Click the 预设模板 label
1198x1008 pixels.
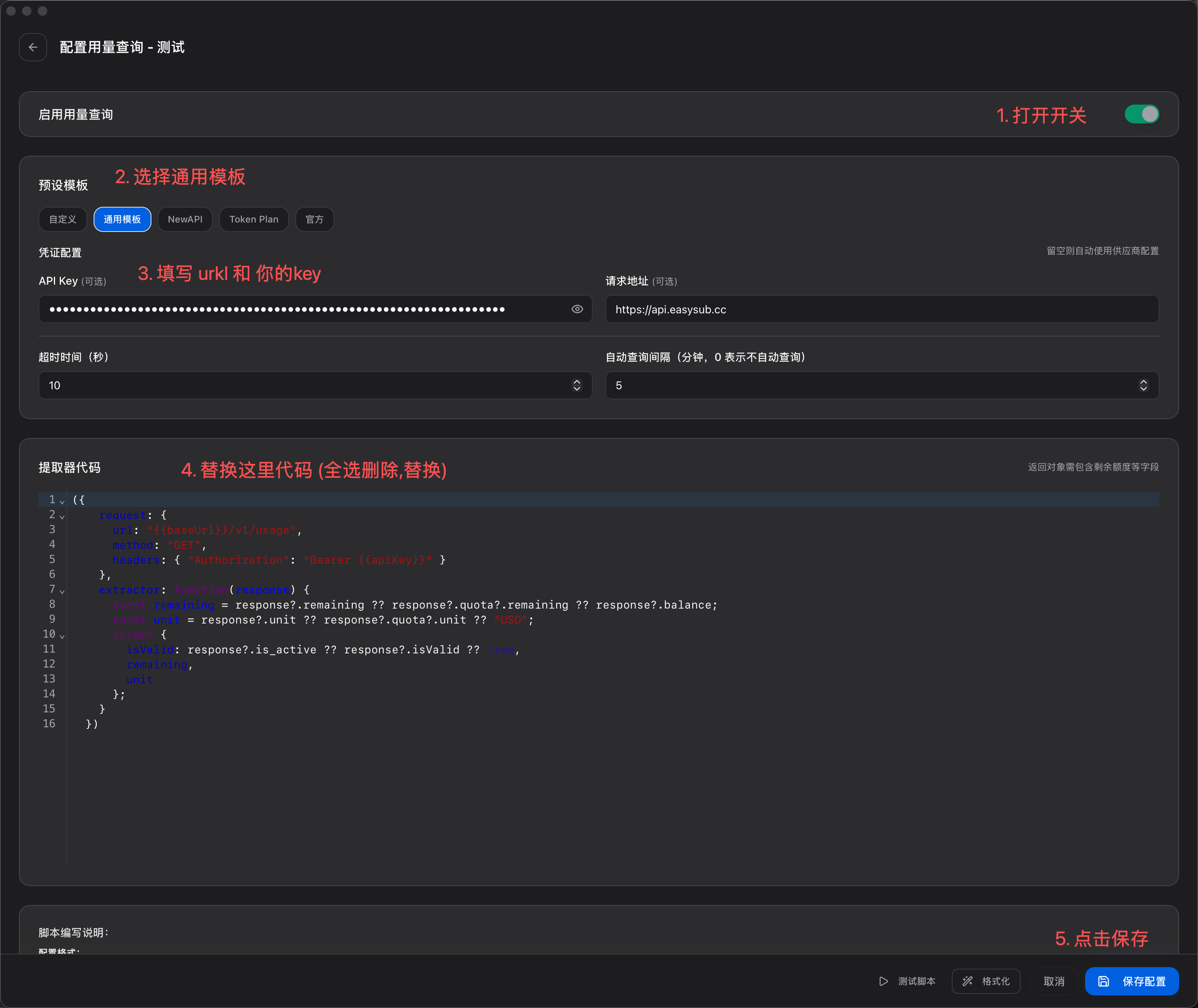tap(63, 185)
